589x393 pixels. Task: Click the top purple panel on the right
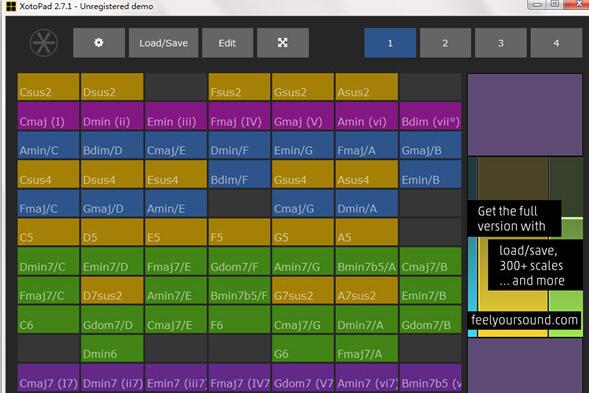[x=525, y=115]
